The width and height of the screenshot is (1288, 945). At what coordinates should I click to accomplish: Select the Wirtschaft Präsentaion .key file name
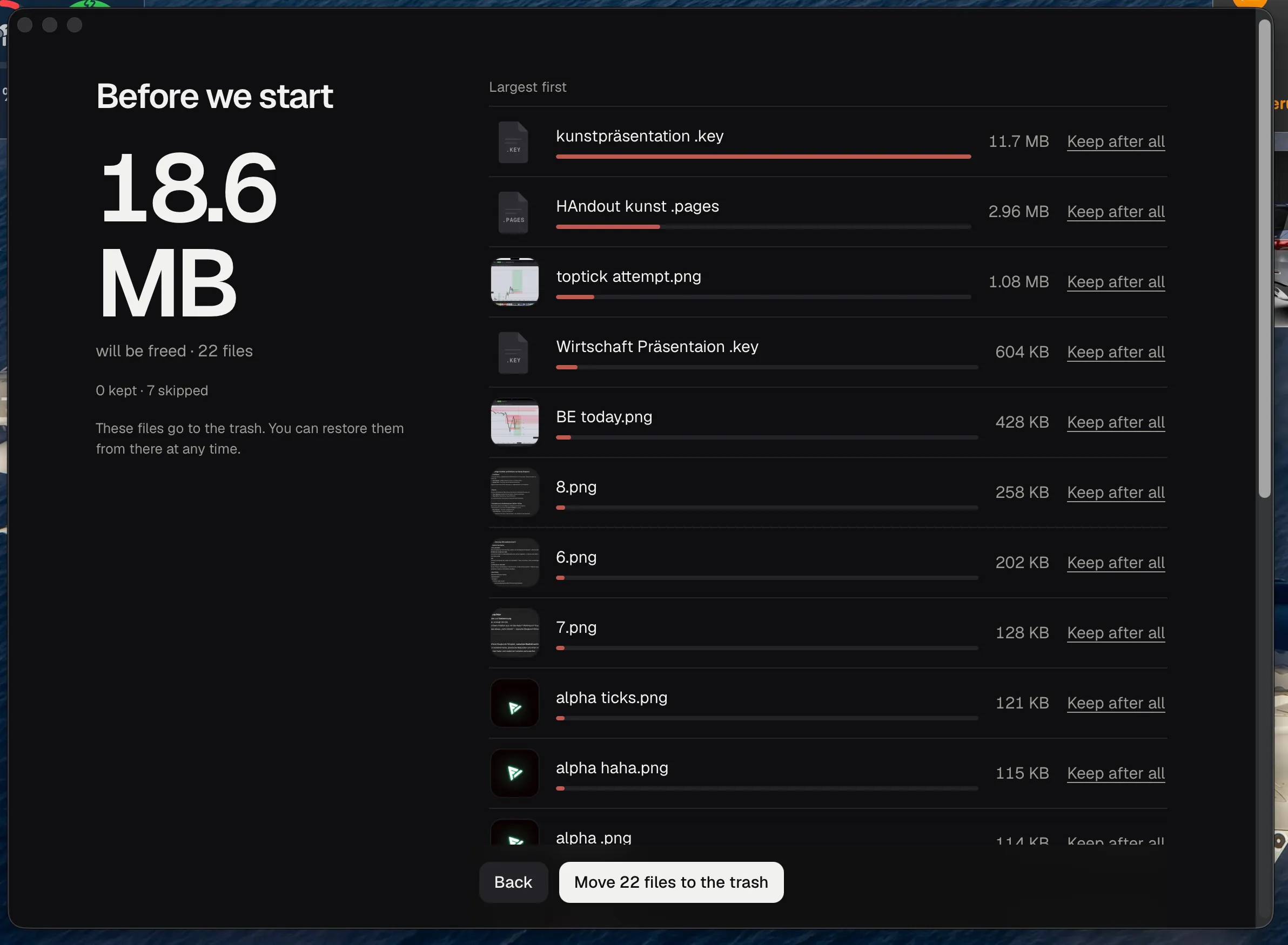tap(657, 347)
